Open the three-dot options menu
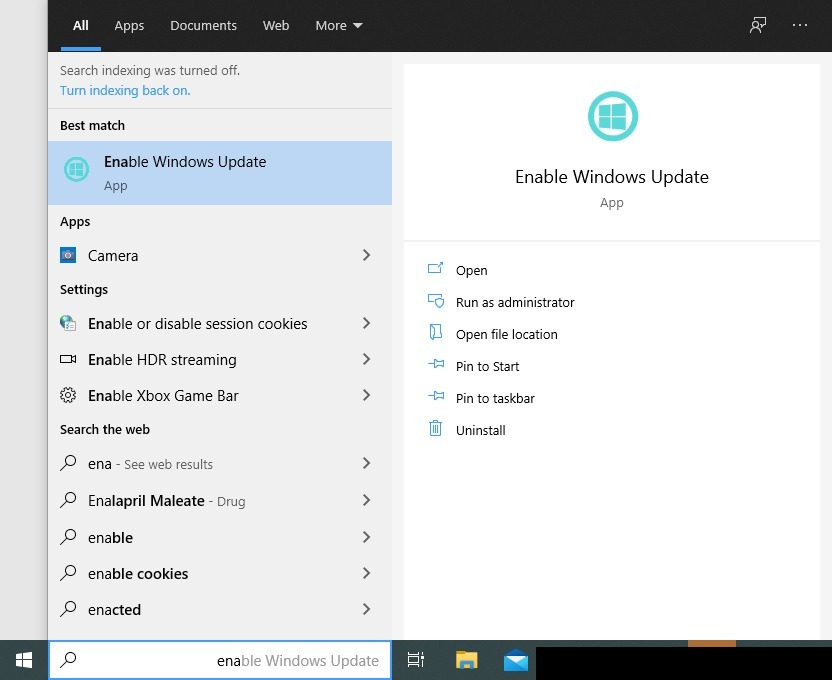 click(800, 25)
